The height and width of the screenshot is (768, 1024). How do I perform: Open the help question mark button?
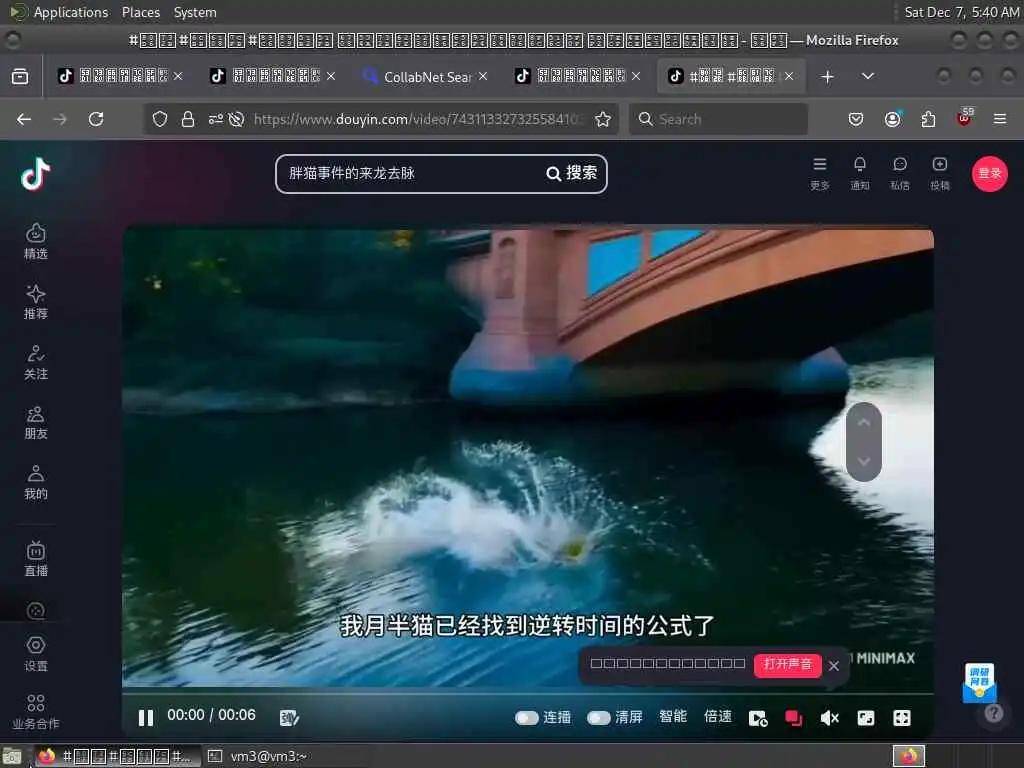pos(994,713)
